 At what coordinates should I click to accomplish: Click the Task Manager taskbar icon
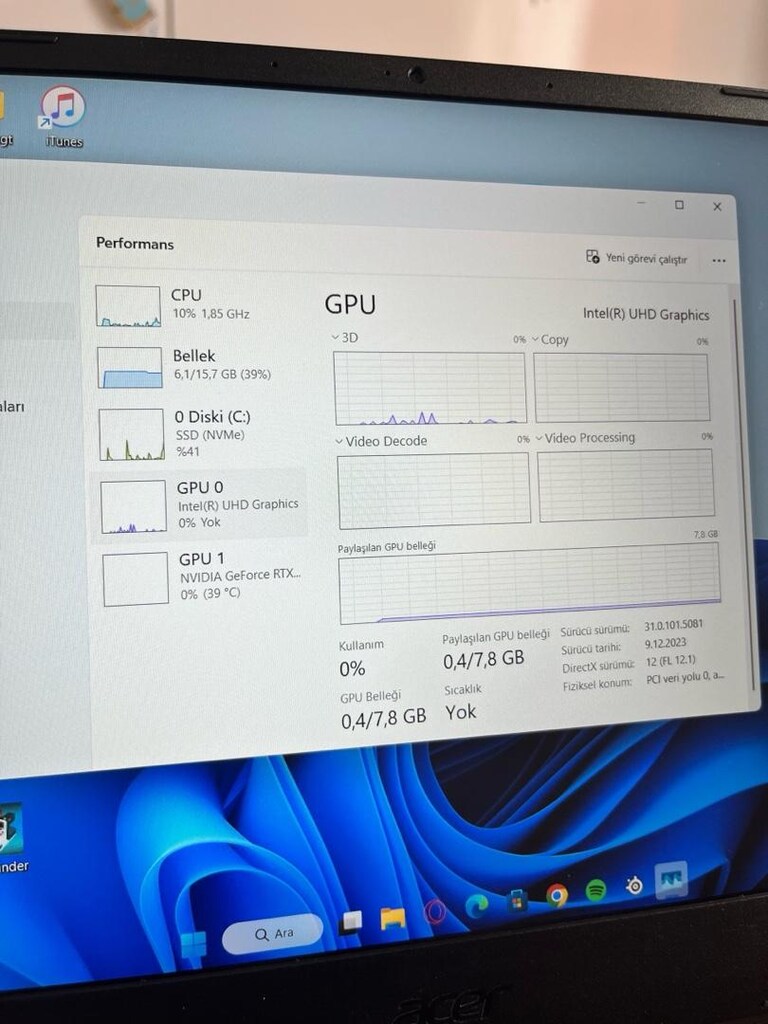(671, 880)
